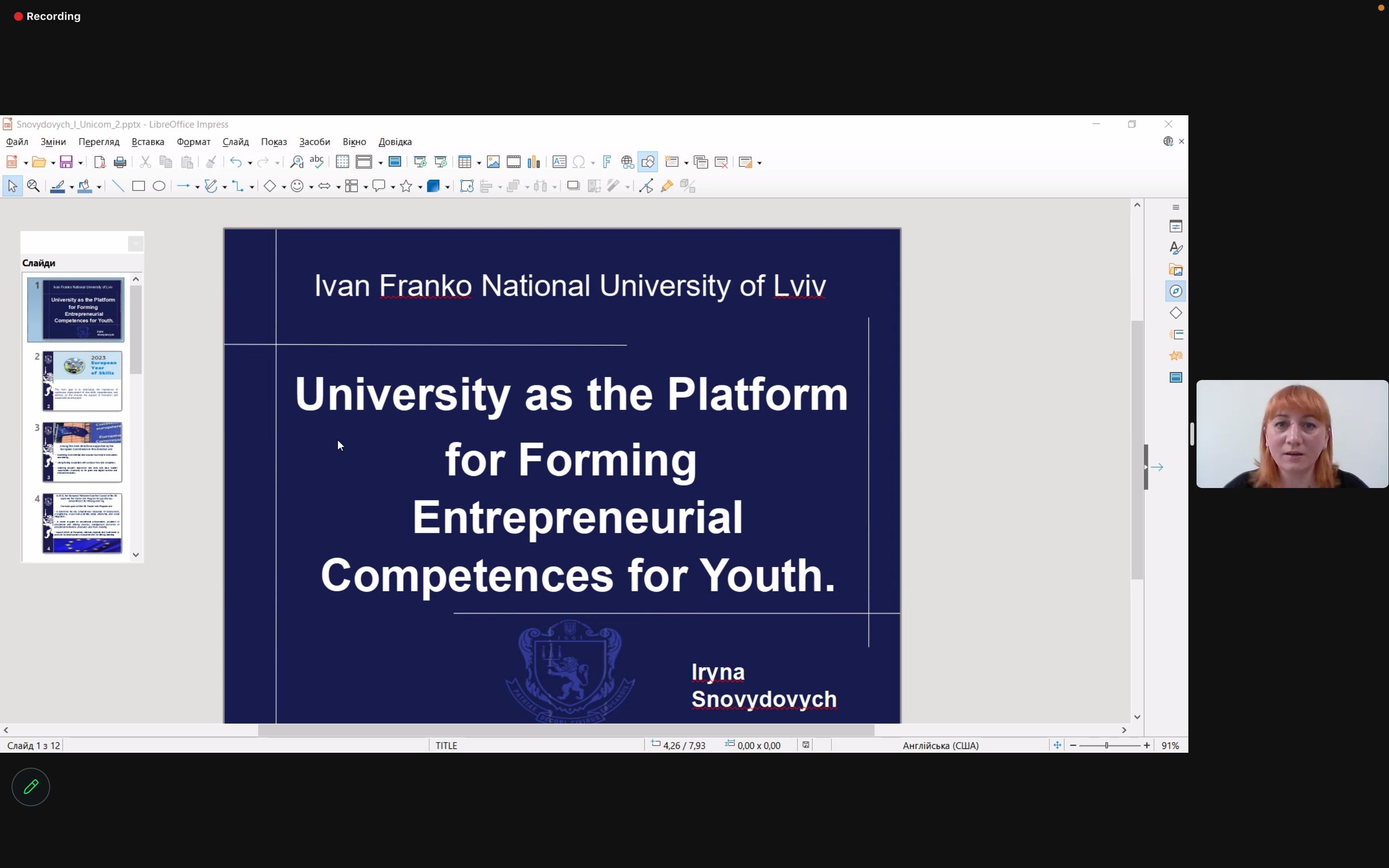This screenshot has height=868, width=1389.
Task: Select the Zoom & Pan tool
Action: (x=33, y=186)
